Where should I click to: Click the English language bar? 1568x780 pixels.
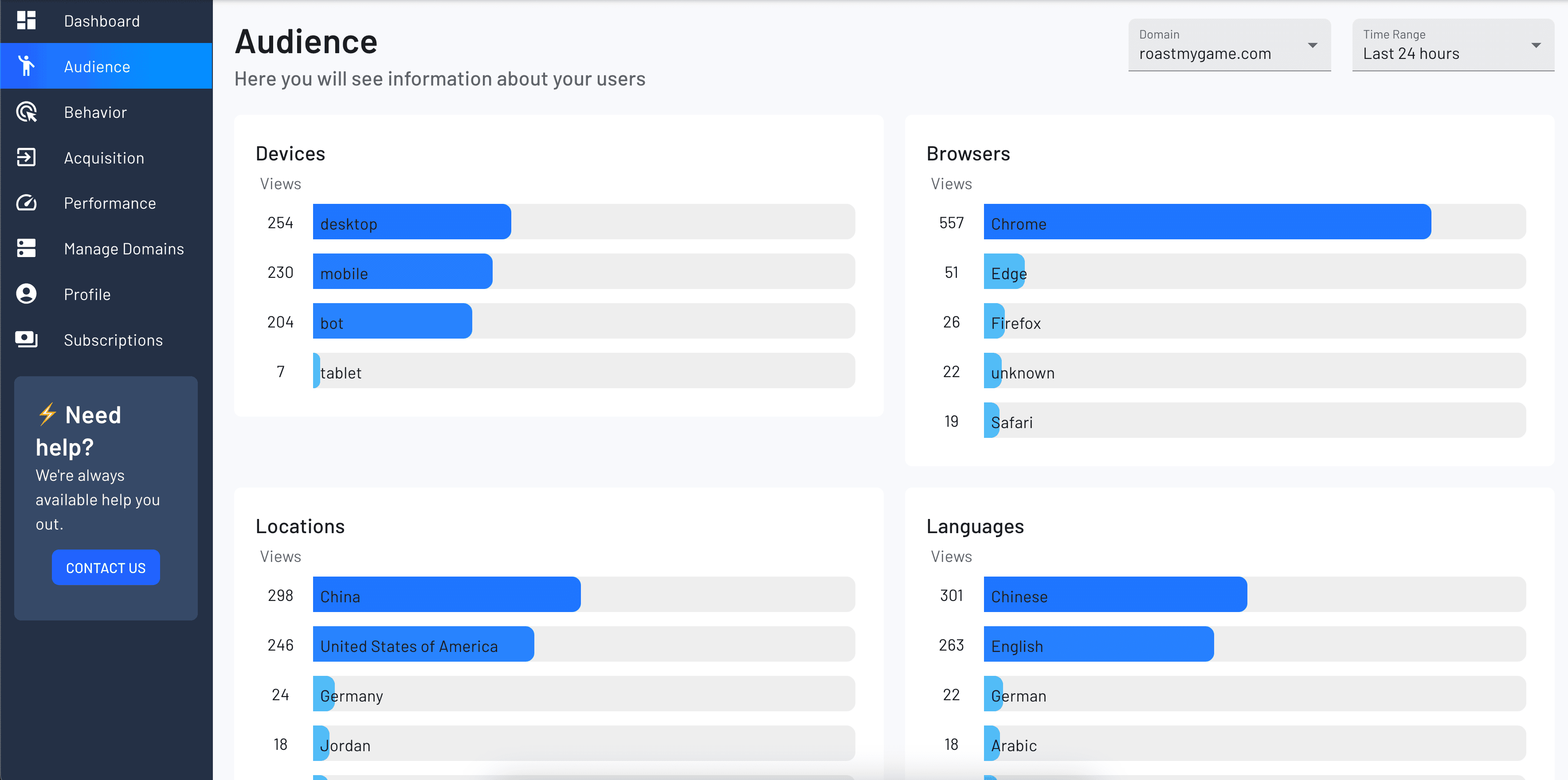[1099, 644]
